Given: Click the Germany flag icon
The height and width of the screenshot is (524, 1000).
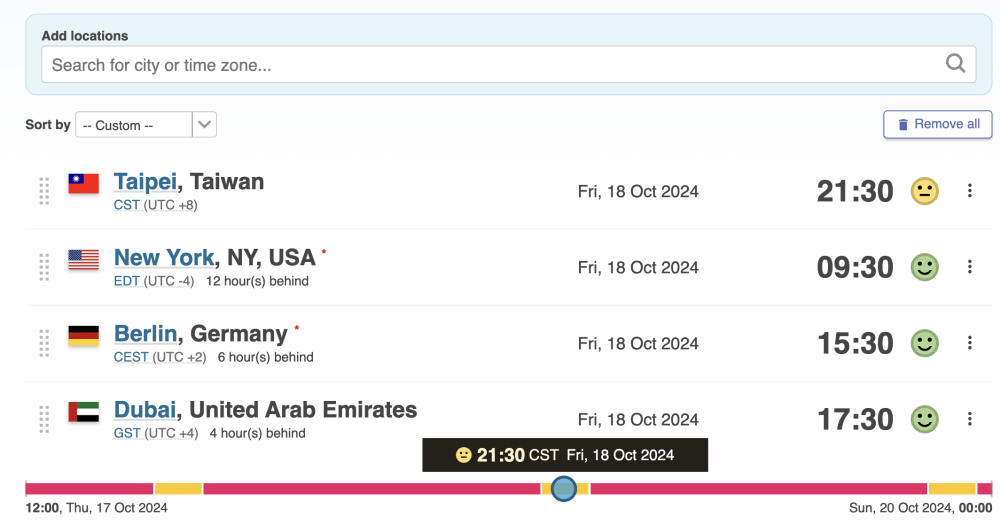Looking at the screenshot, I should (x=84, y=335).
